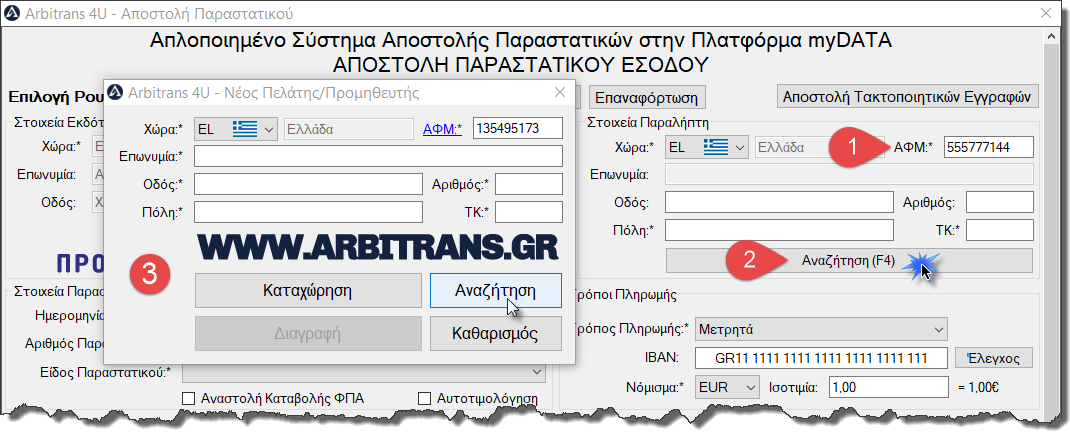1070x432 pixels.
Task: Click the Επωνυμία field in the dialog
Action: click(378, 156)
